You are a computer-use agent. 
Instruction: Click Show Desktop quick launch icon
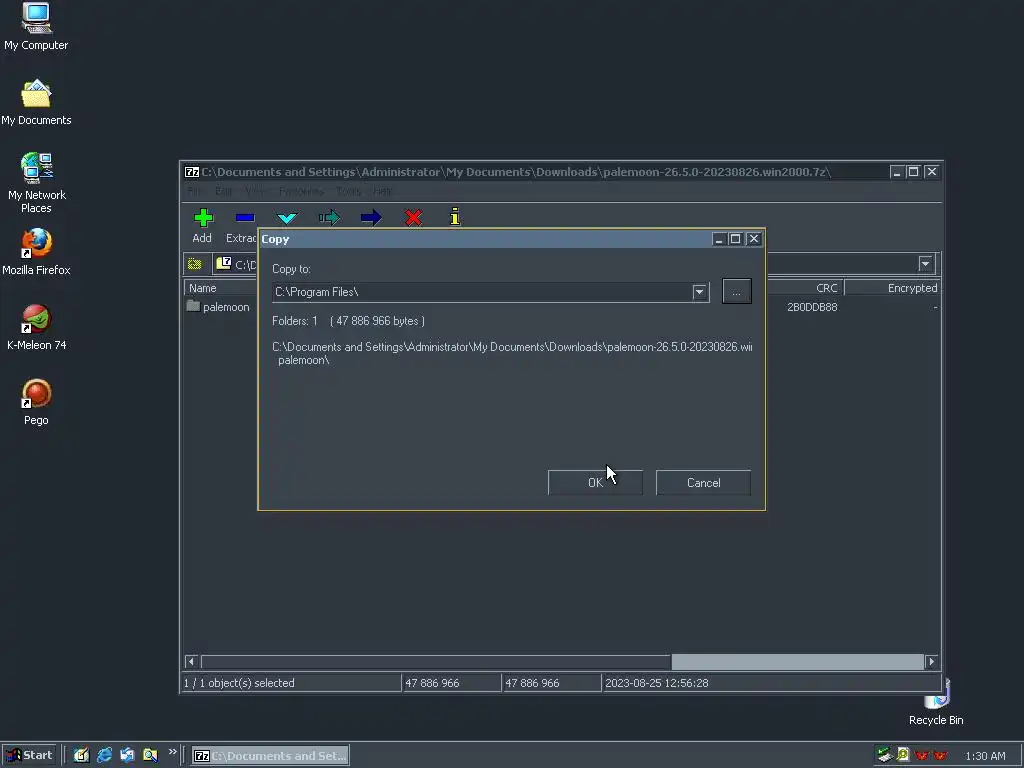pyautogui.click(x=81, y=755)
